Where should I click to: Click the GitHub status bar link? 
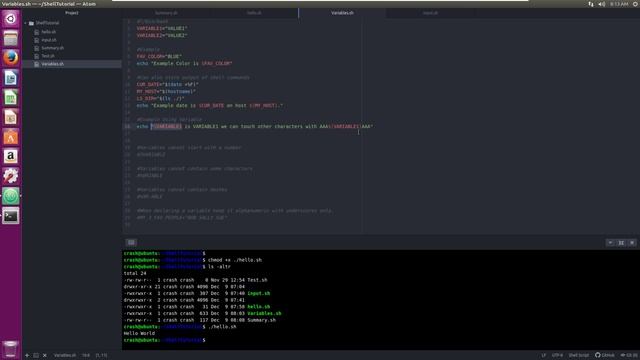605,355
